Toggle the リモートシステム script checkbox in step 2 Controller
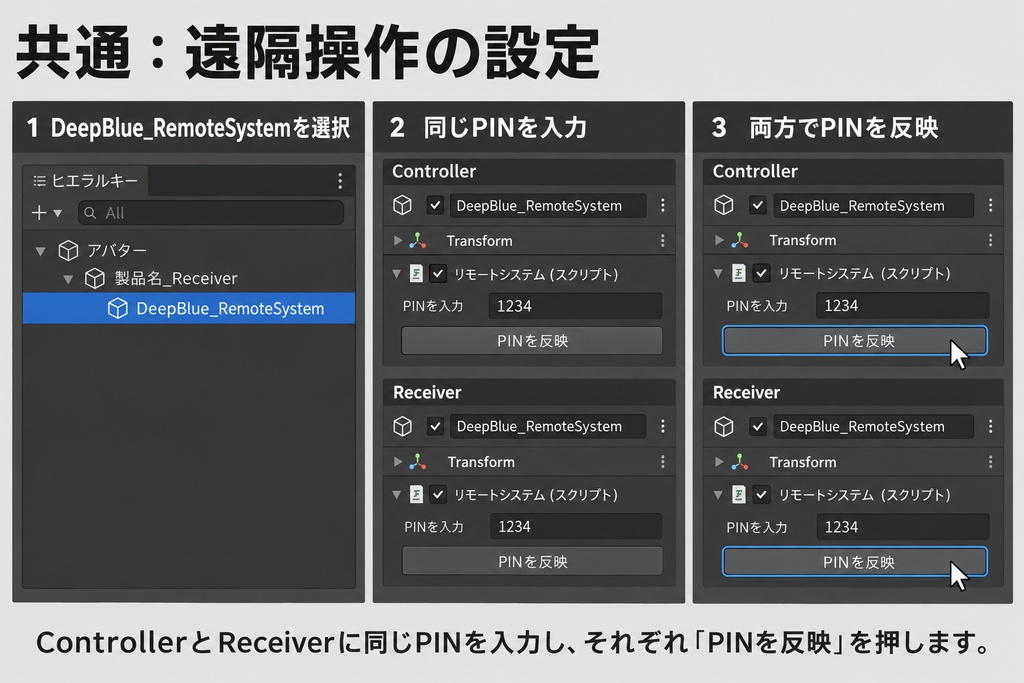Screen dimensions: 1024x683 438,274
